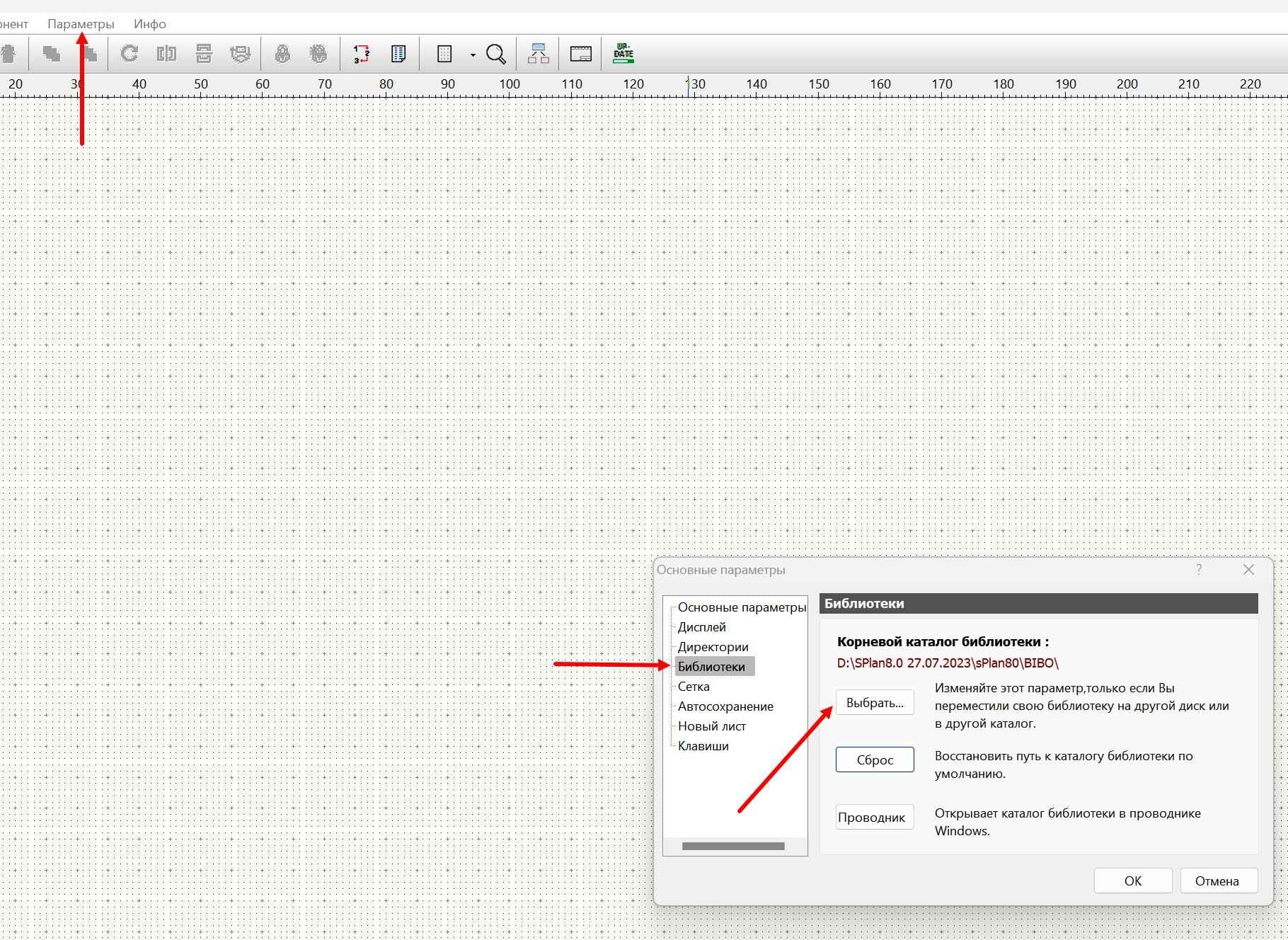Confirm settings with OK button

pos(1132,881)
